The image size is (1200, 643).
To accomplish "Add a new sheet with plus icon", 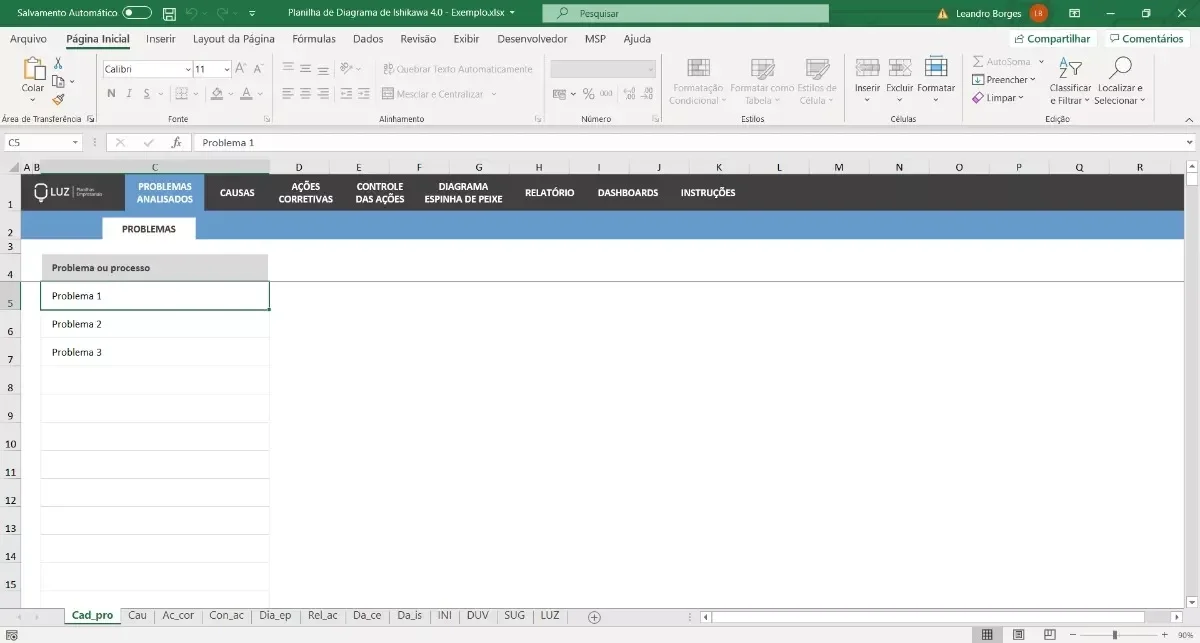I will [594, 617].
